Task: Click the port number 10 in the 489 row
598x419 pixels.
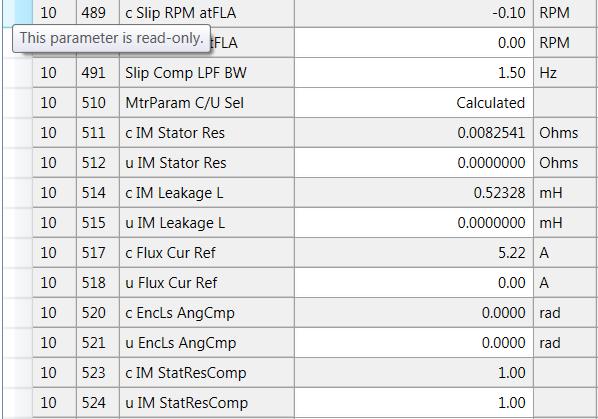Action: click(48, 13)
